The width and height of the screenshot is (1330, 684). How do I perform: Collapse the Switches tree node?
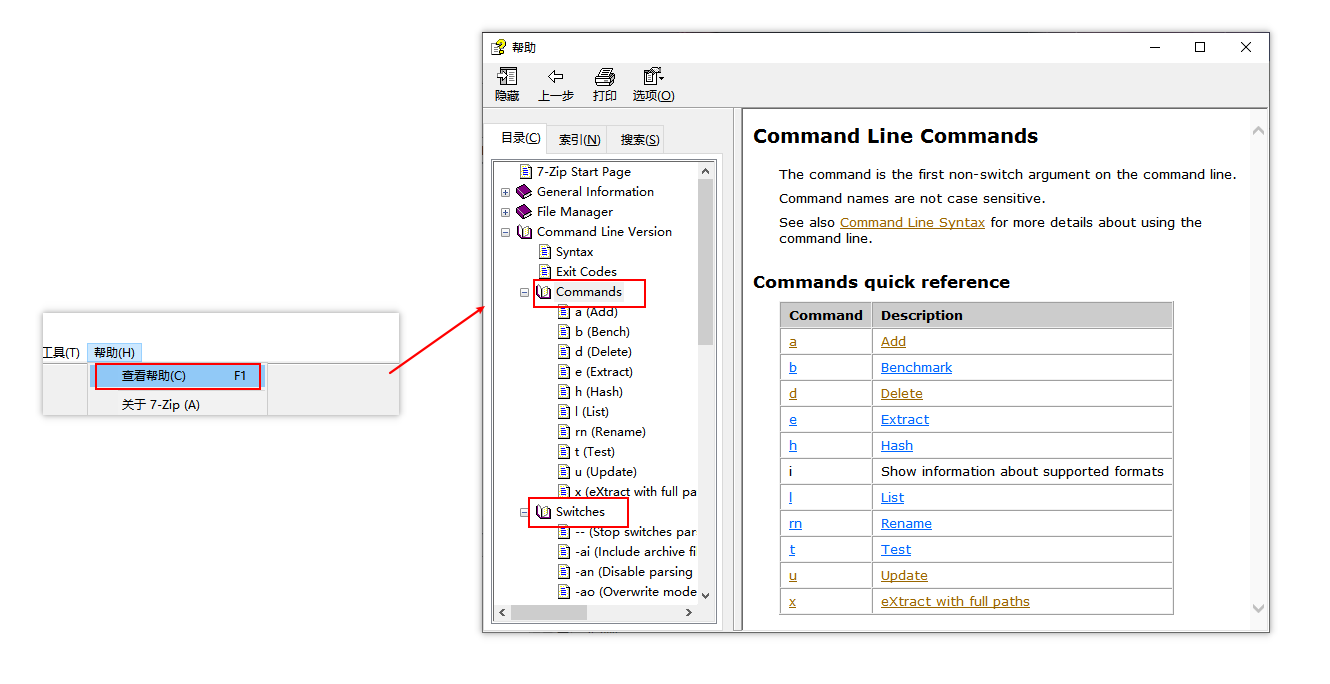tap(524, 512)
